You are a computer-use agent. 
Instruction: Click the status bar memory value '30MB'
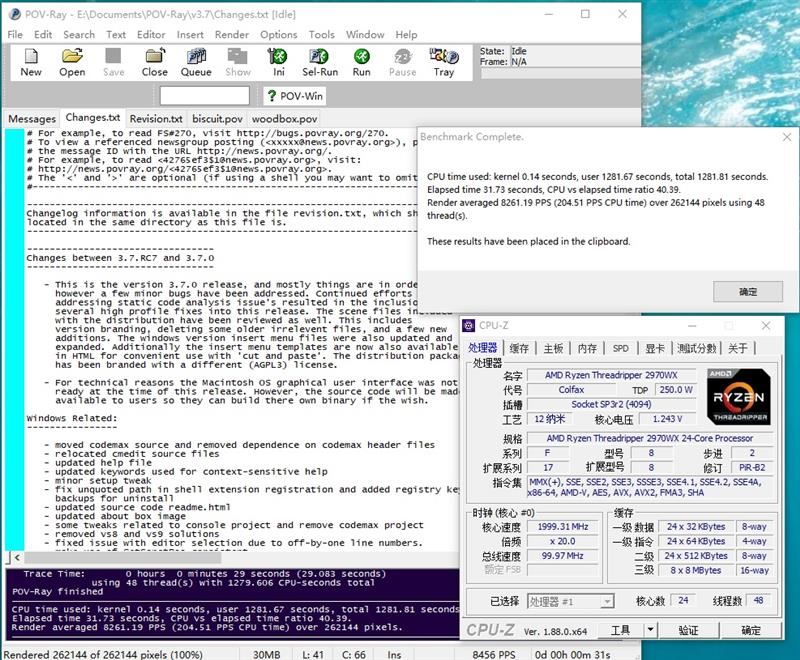coord(266,654)
